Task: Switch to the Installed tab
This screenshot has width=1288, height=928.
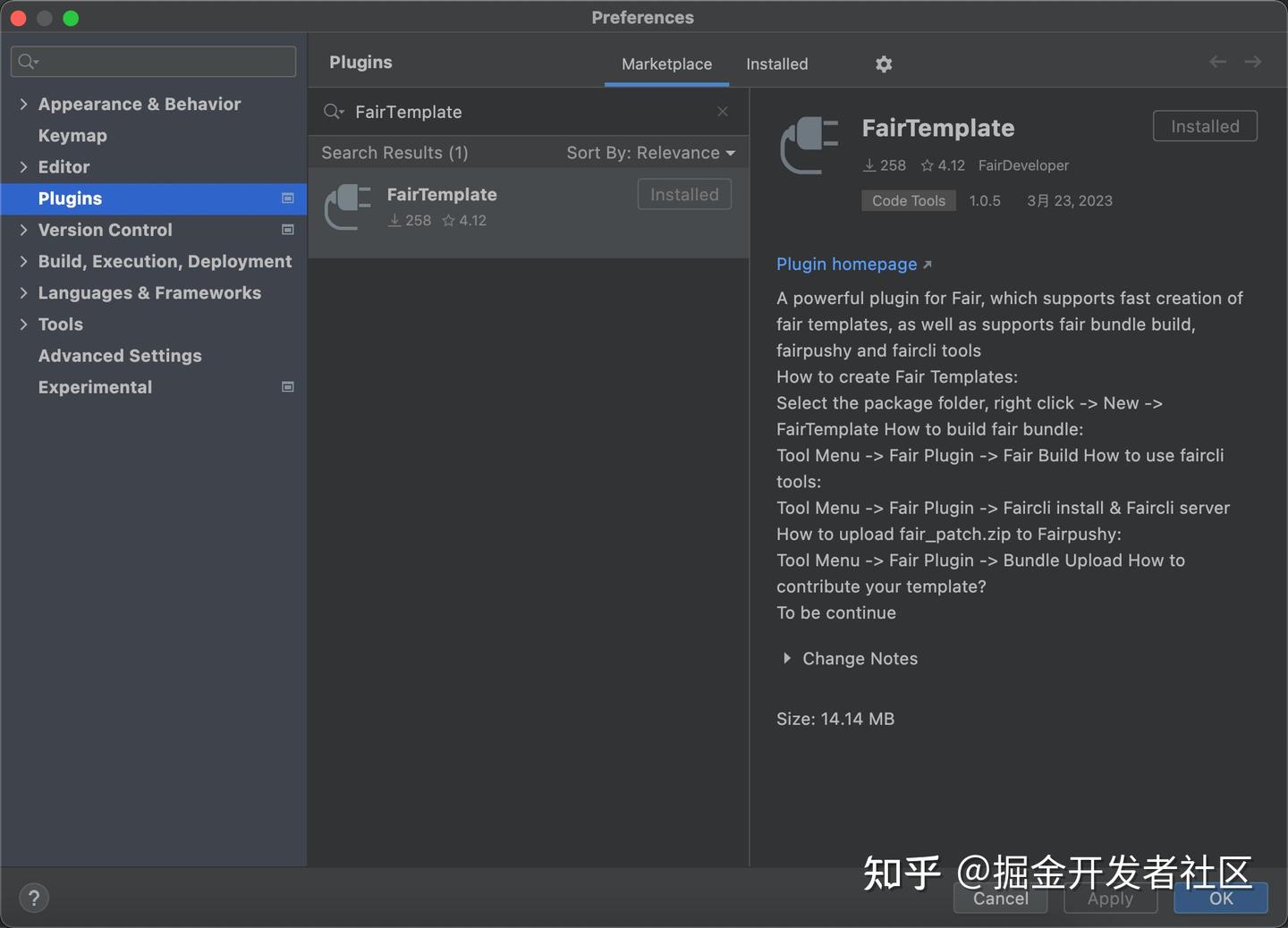Action: point(776,63)
